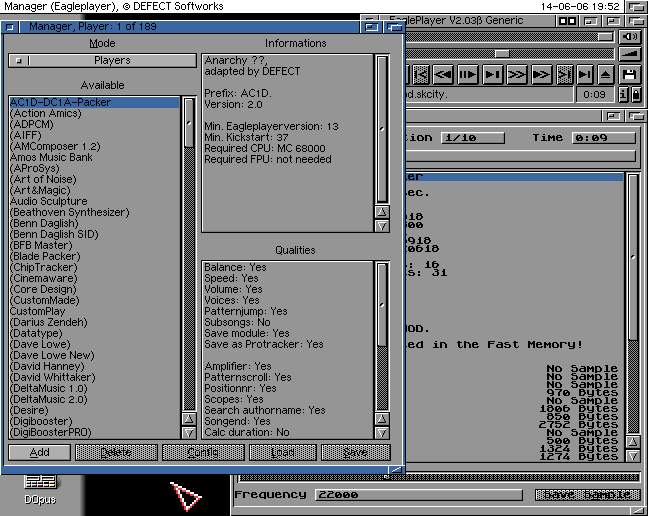Select Audio Sculpture in the list
The width and height of the screenshot is (648, 516).
[94, 201]
